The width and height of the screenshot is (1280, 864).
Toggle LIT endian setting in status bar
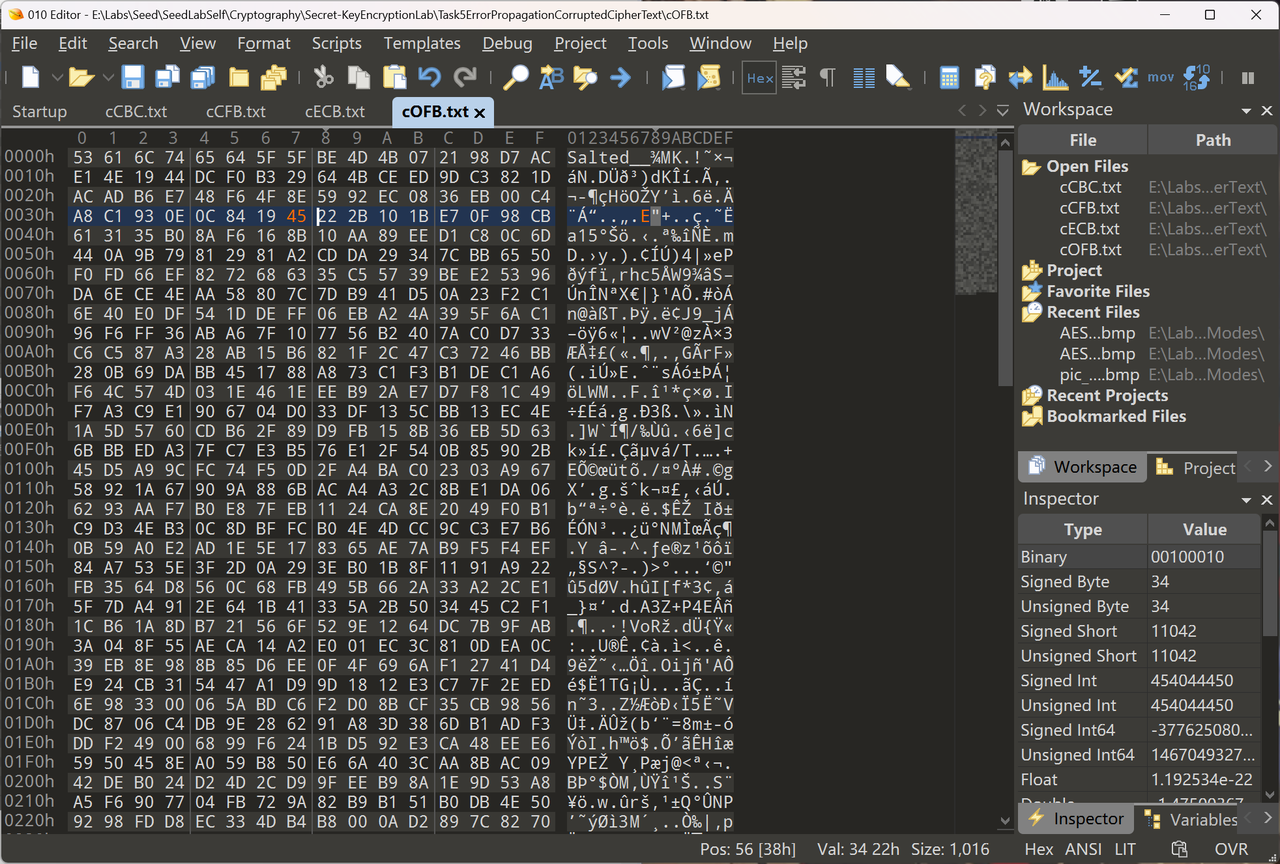[x=1125, y=848]
